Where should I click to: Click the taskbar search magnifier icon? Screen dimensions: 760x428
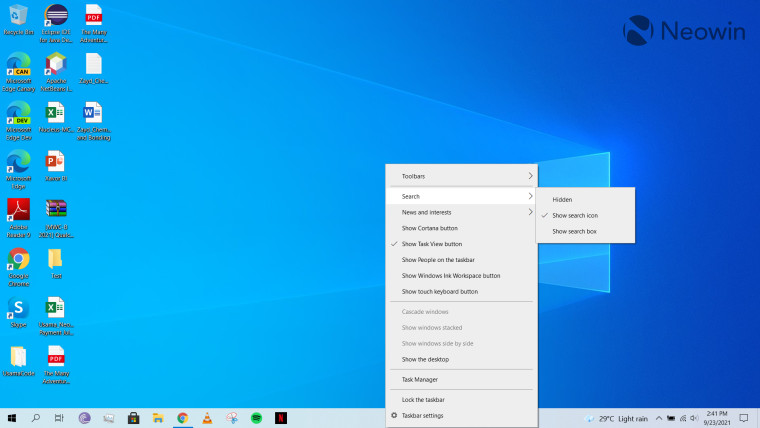35,418
